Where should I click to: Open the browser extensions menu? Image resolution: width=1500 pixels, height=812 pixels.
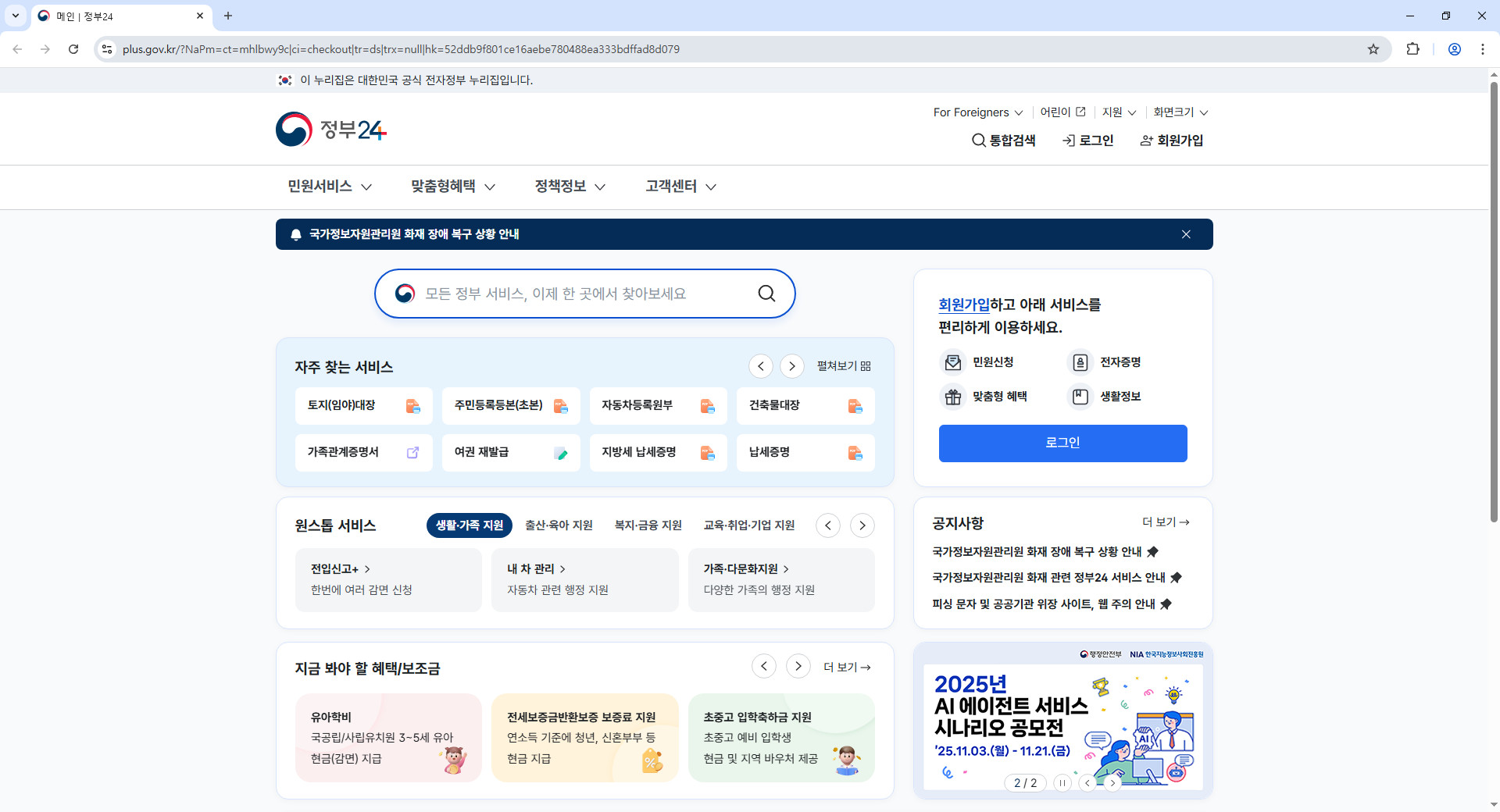click(x=1412, y=49)
